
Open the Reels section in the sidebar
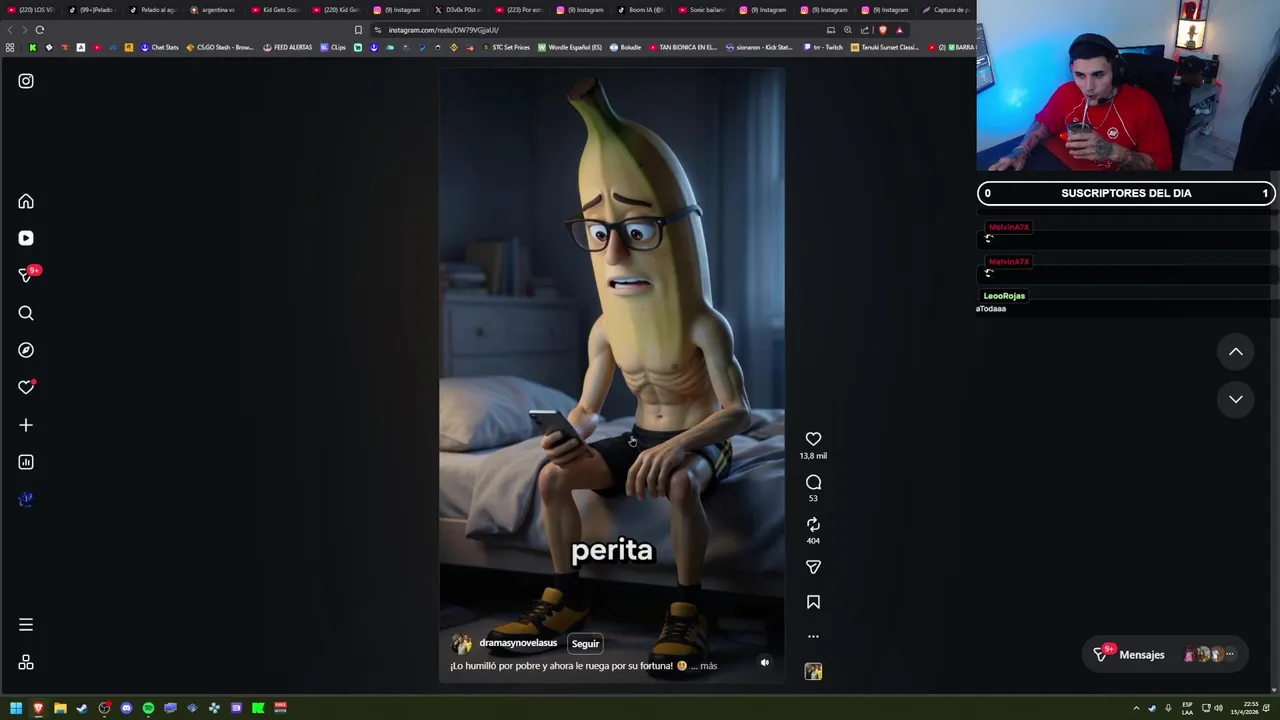click(26, 238)
